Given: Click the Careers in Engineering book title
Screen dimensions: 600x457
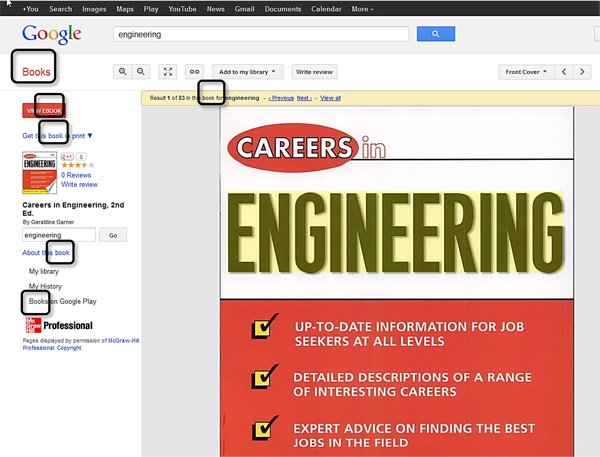Looking at the screenshot, I should pos(73,209).
